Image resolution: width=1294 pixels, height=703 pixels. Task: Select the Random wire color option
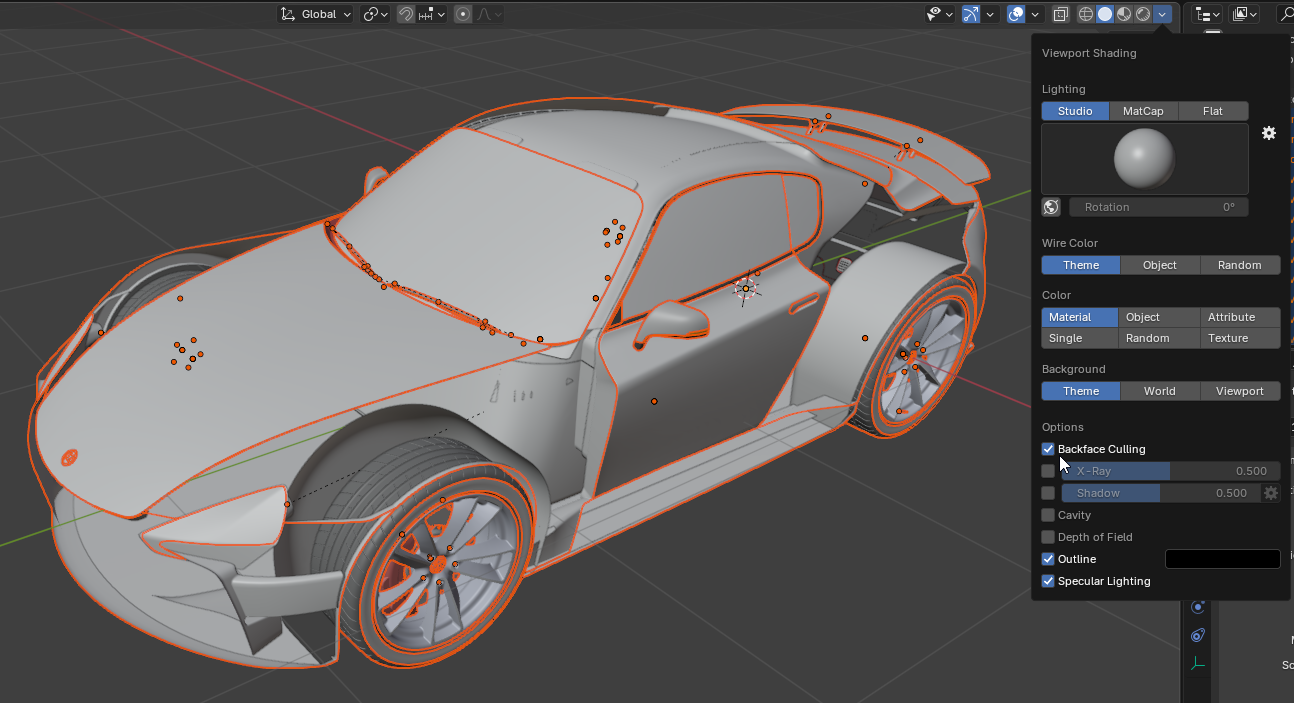click(1240, 265)
